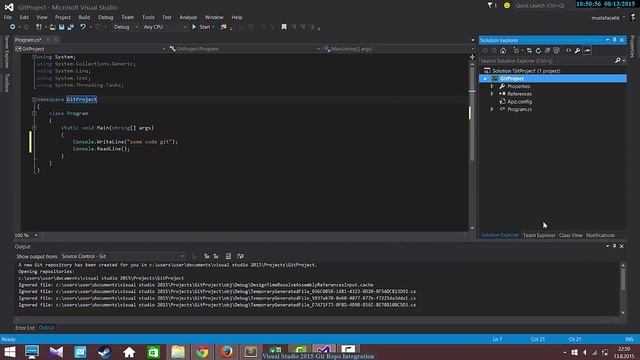Click the Refresh icon in Solution Explorer
The image size is (640, 360).
tap(538, 51)
